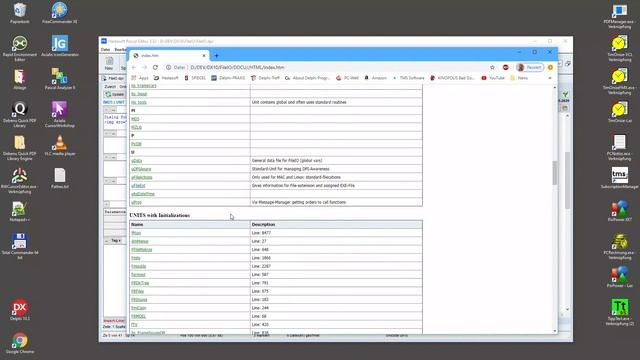The height and width of the screenshot is (360, 640).
Task: Open the PixPower - Laz desktop shortcut
Action: tap(620, 277)
